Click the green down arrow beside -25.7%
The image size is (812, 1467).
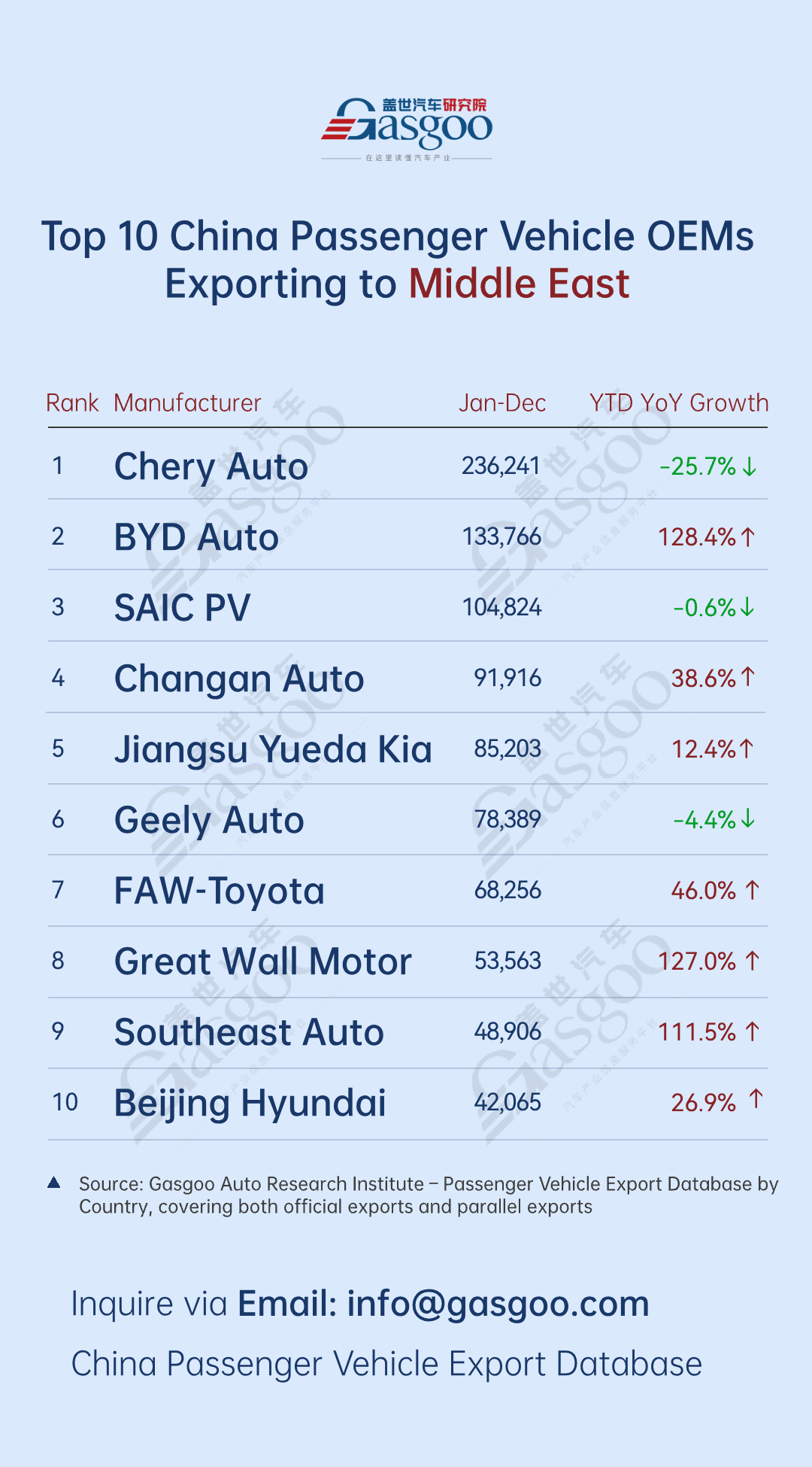[x=749, y=467]
